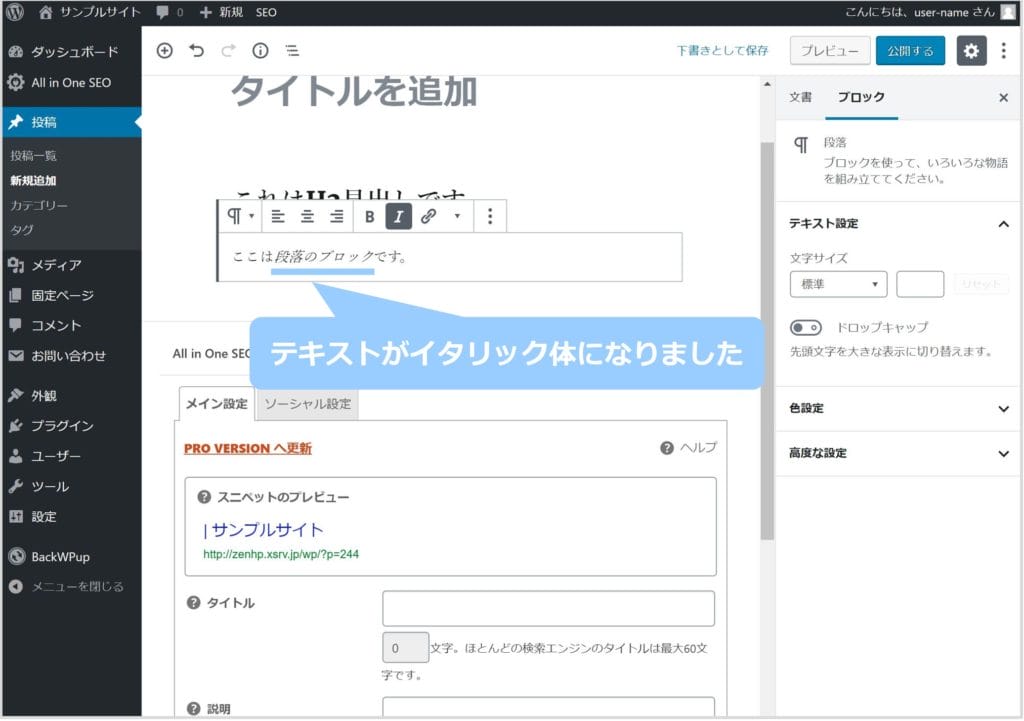Click the SEO タイトル input field
1024x721 pixels.
(x=548, y=608)
